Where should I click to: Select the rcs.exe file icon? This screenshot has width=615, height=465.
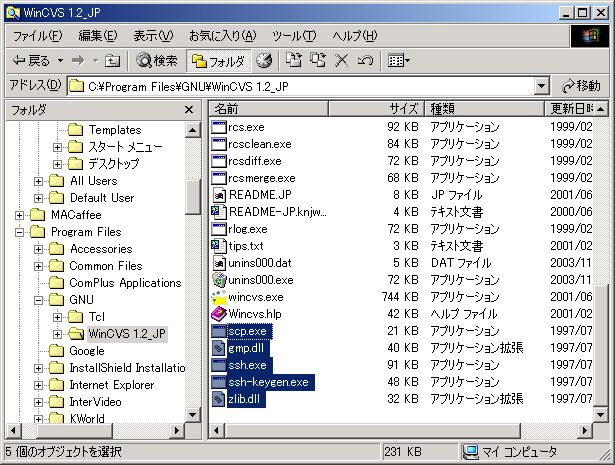tap(218, 127)
